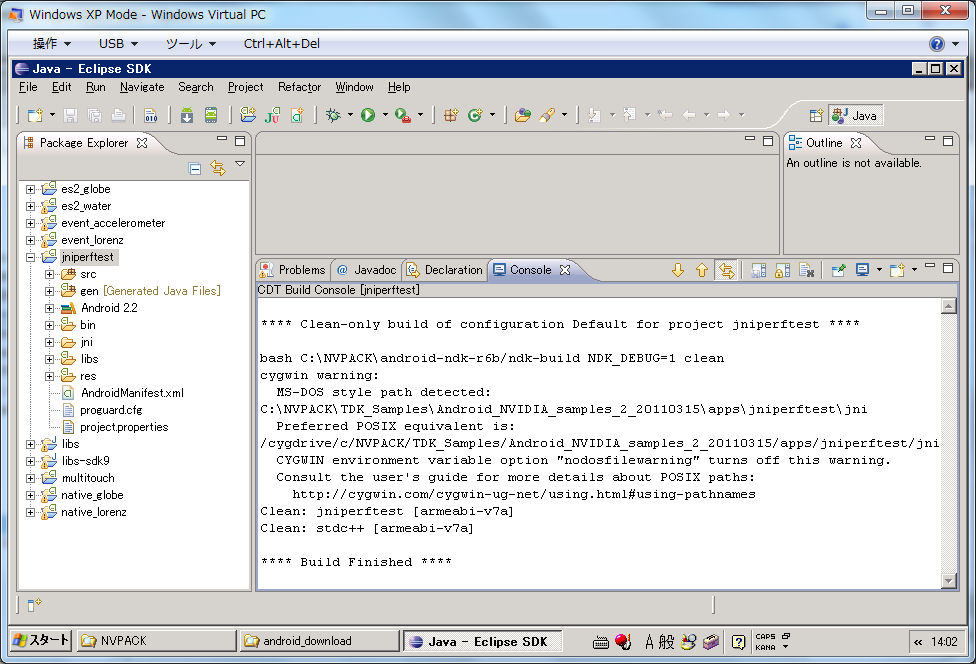
Task: Switch to the Declaration tab
Action: [x=445, y=270]
